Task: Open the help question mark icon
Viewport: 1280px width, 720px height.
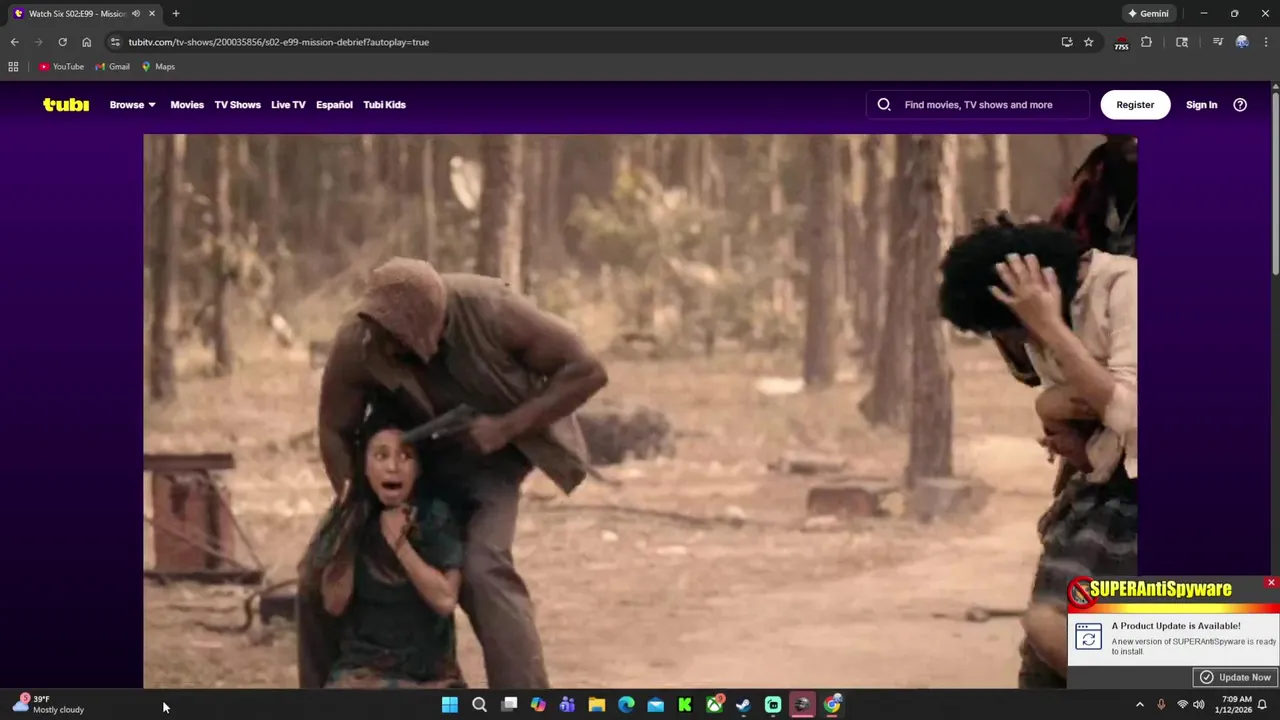Action: coord(1240,105)
